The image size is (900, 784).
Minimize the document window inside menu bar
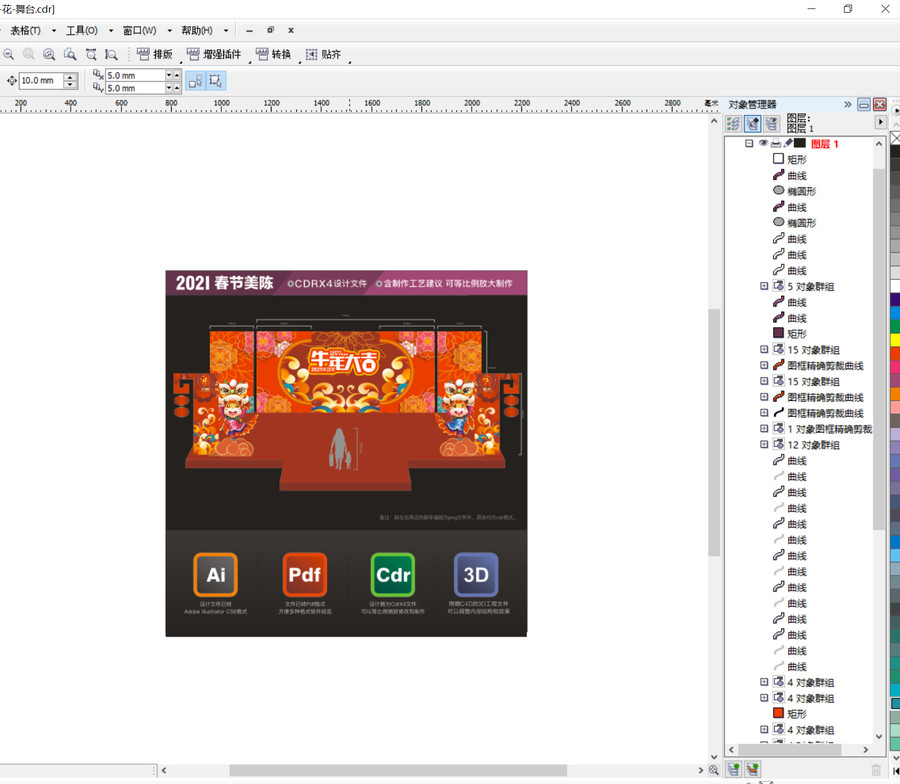point(249,30)
